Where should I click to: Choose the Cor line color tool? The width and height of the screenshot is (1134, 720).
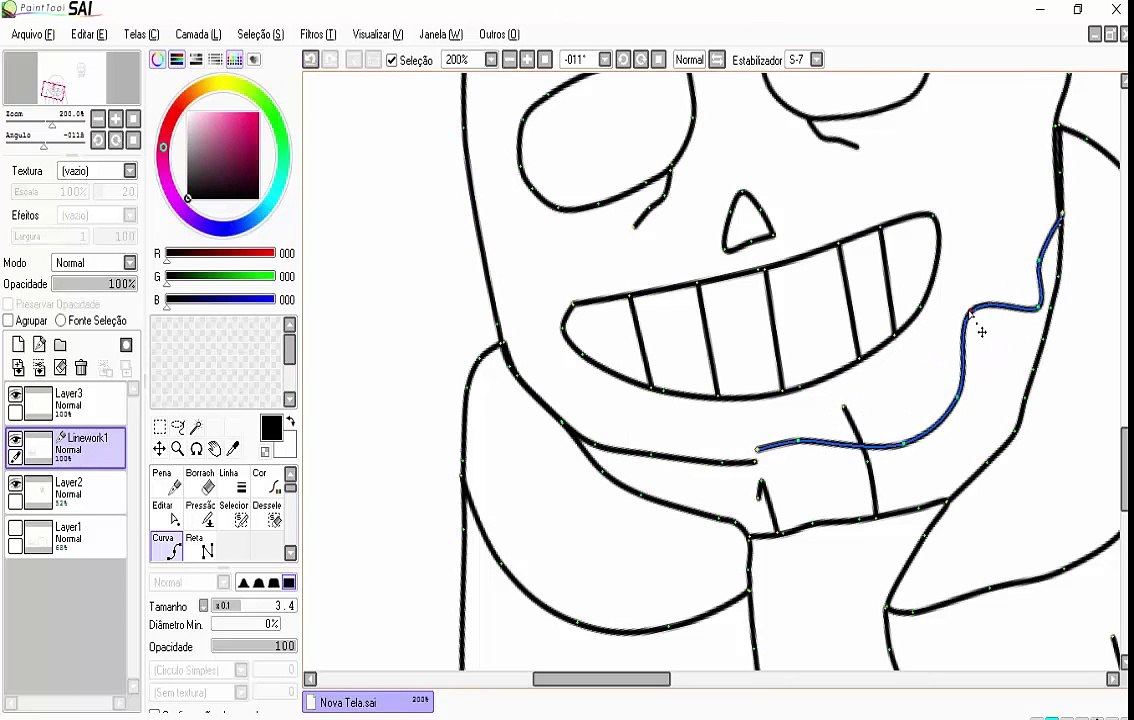click(x=266, y=481)
